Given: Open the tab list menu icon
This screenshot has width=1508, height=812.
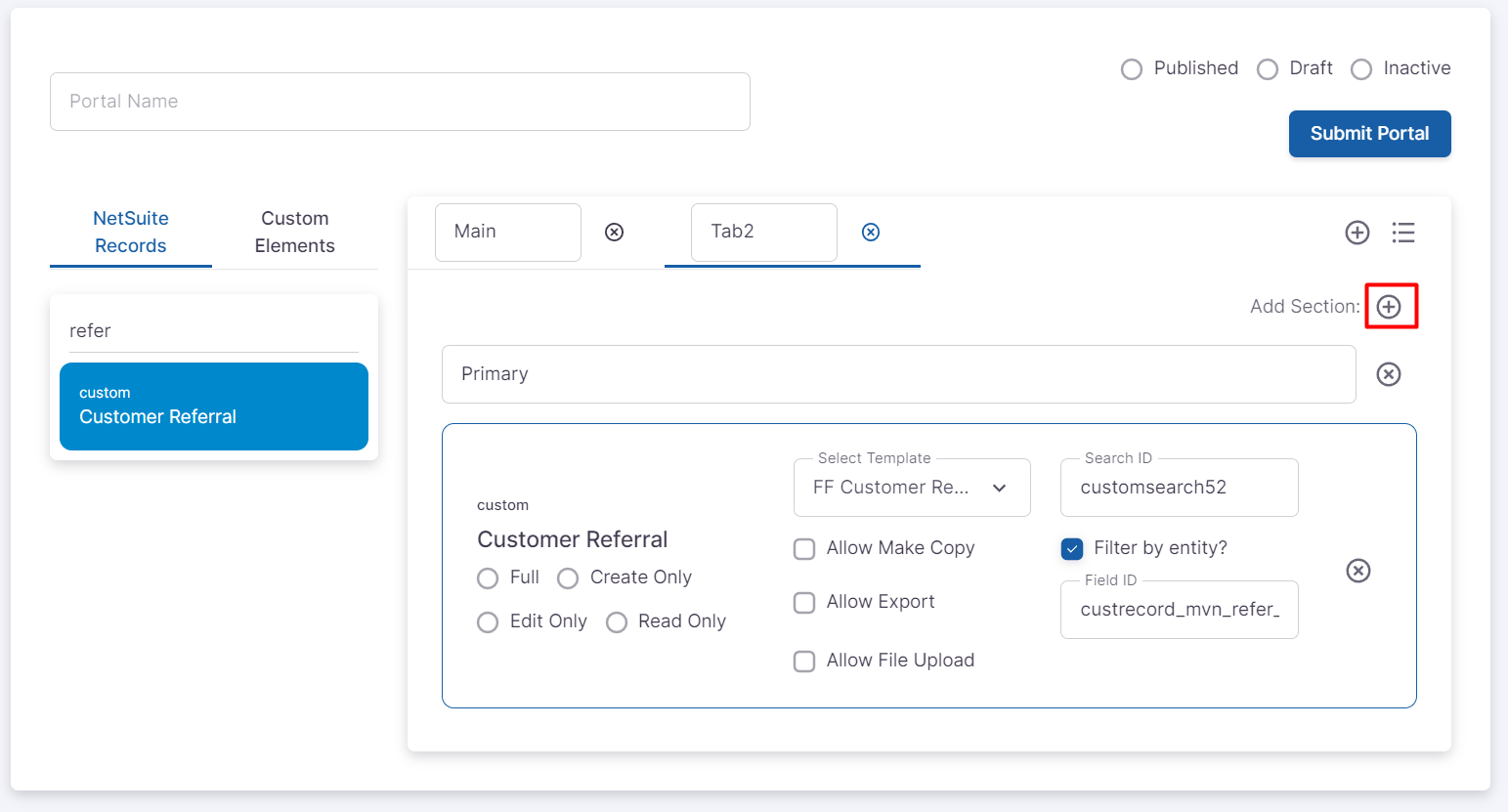Looking at the screenshot, I should pos(1403,233).
